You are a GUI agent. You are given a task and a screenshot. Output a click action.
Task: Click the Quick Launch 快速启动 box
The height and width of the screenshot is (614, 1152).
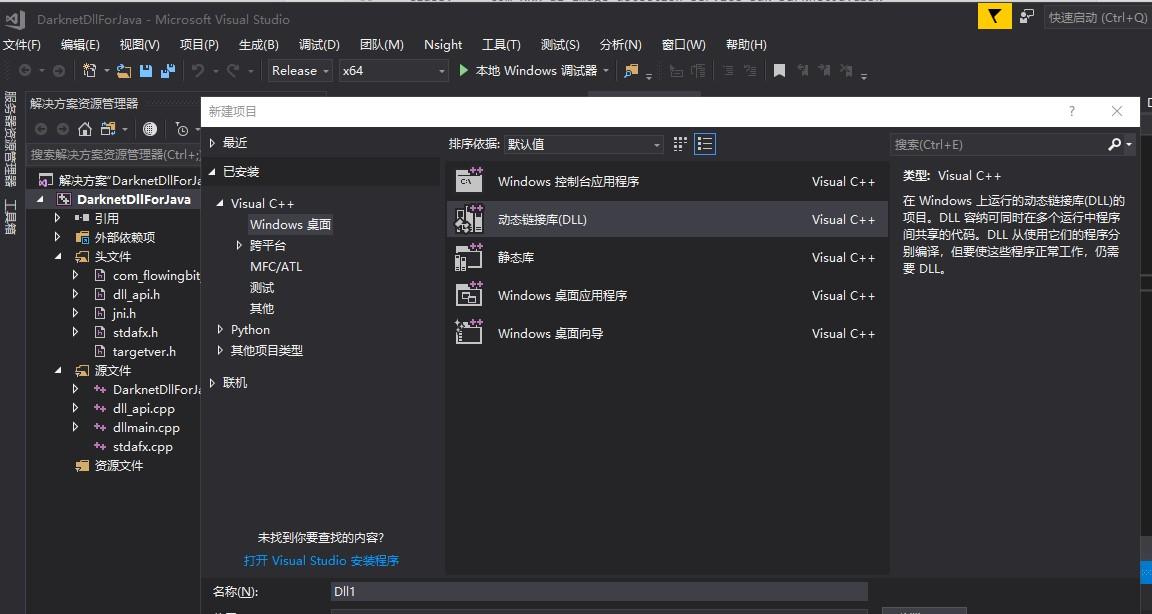click(1096, 17)
